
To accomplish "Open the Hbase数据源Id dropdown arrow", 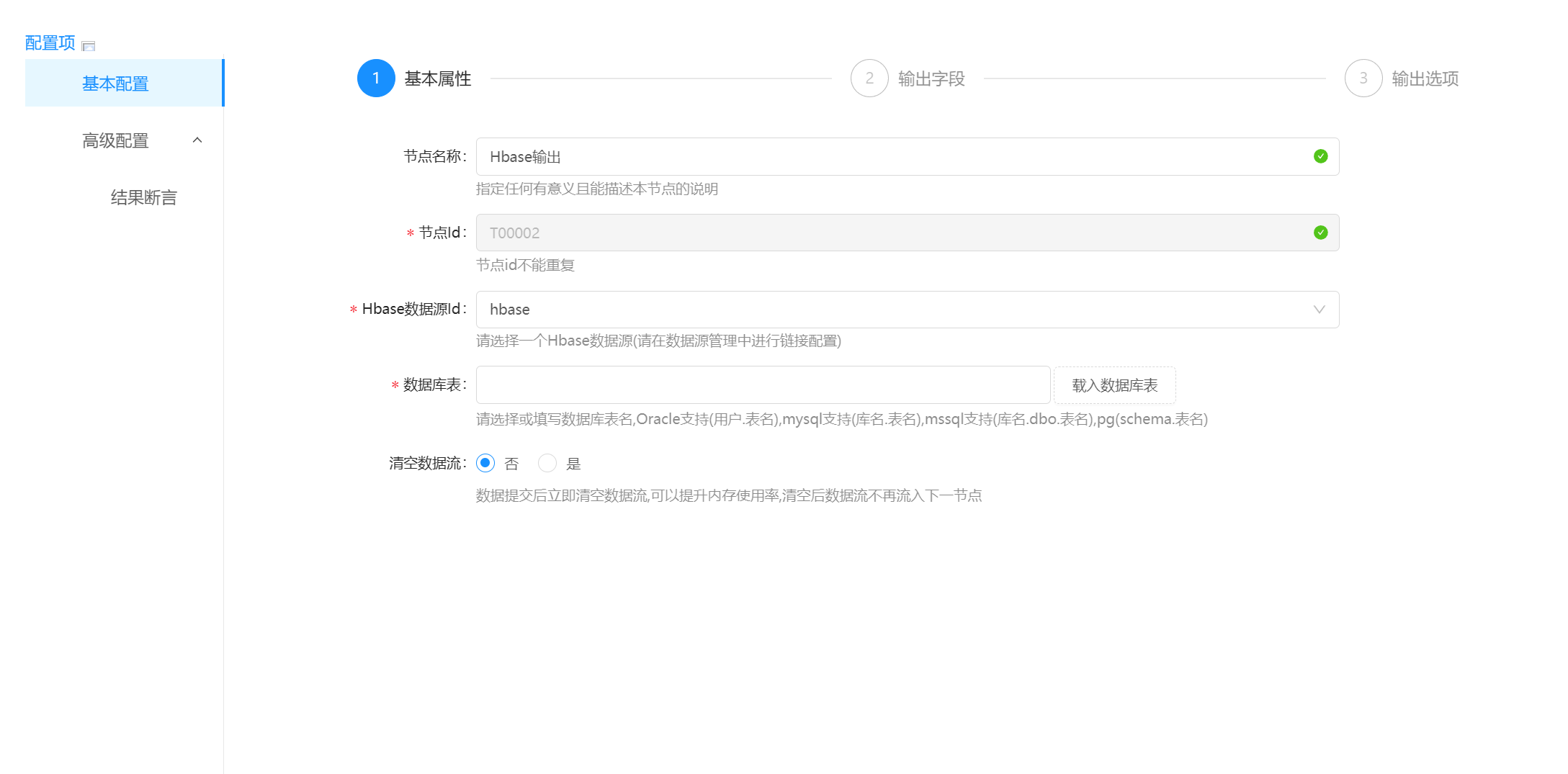I will point(1319,310).
